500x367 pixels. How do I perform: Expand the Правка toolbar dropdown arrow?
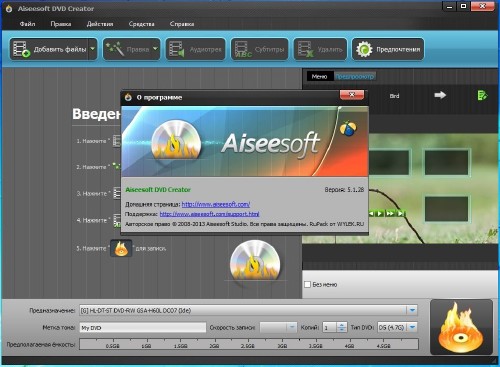[155, 49]
